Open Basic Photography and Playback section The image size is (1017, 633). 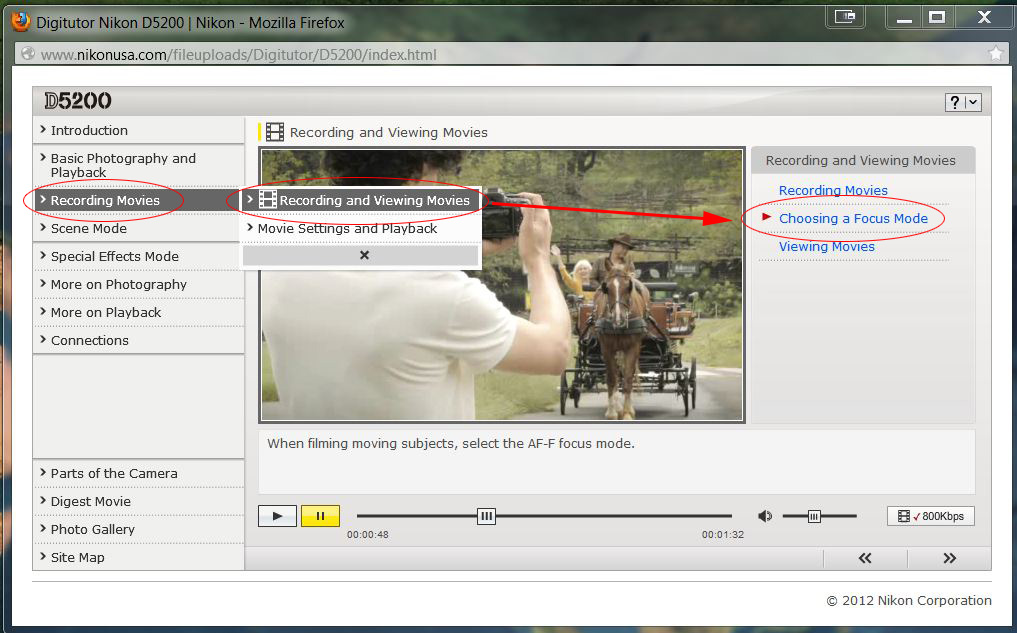139,165
